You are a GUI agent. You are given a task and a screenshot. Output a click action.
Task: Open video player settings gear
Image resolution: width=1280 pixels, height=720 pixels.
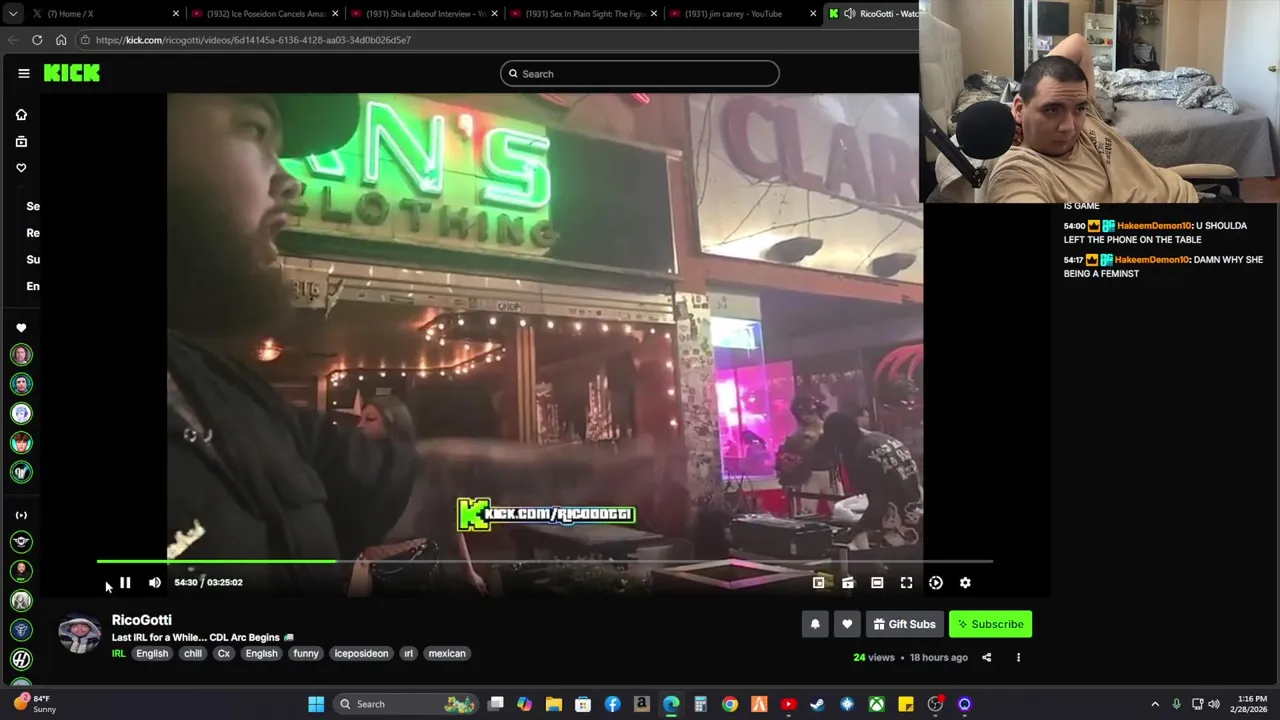(965, 582)
